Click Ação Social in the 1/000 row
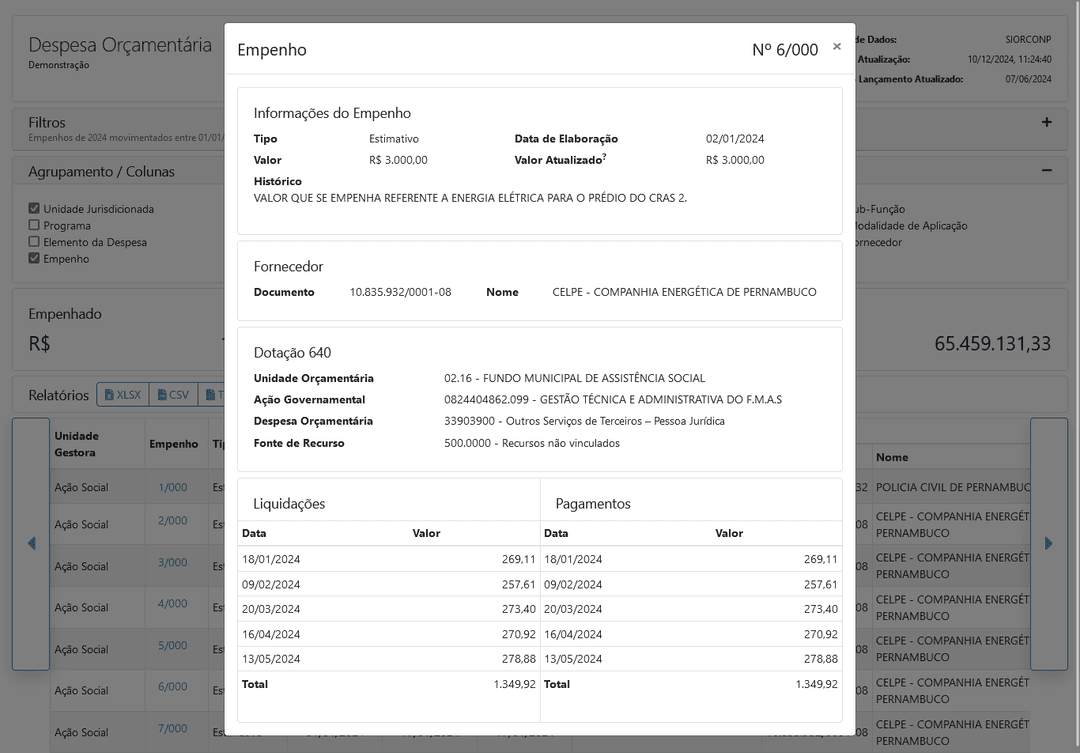 81,487
